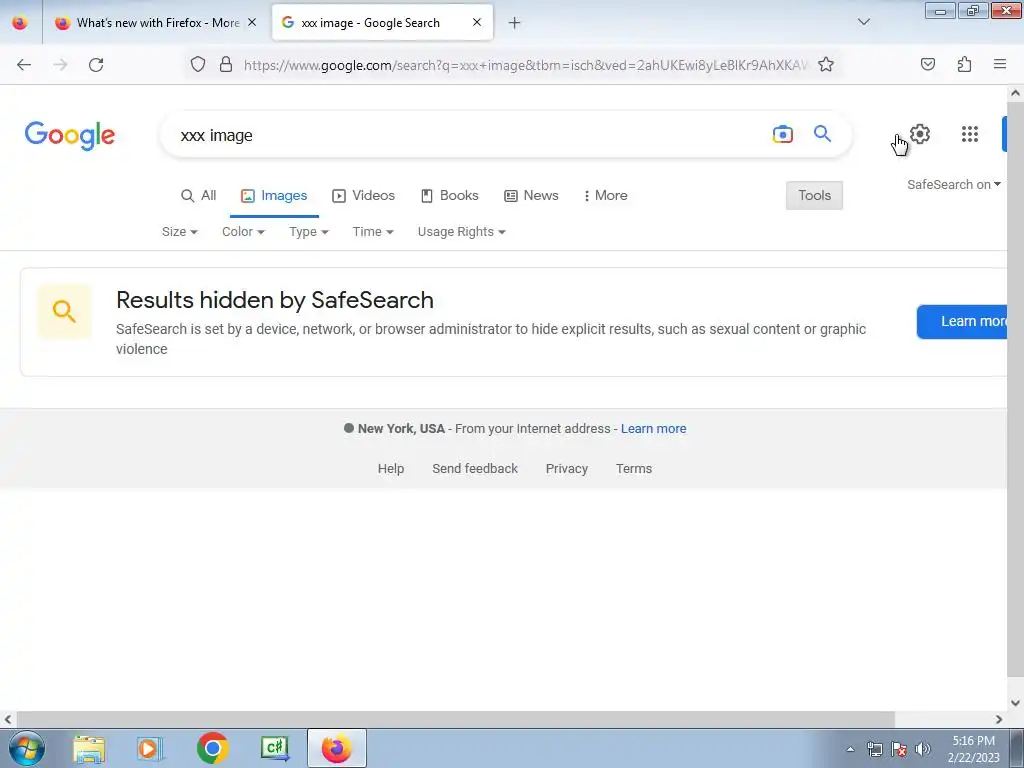Show hidden system tray icons arrow
The width and height of the screenshot is (1024, 768).
[850, 749]
